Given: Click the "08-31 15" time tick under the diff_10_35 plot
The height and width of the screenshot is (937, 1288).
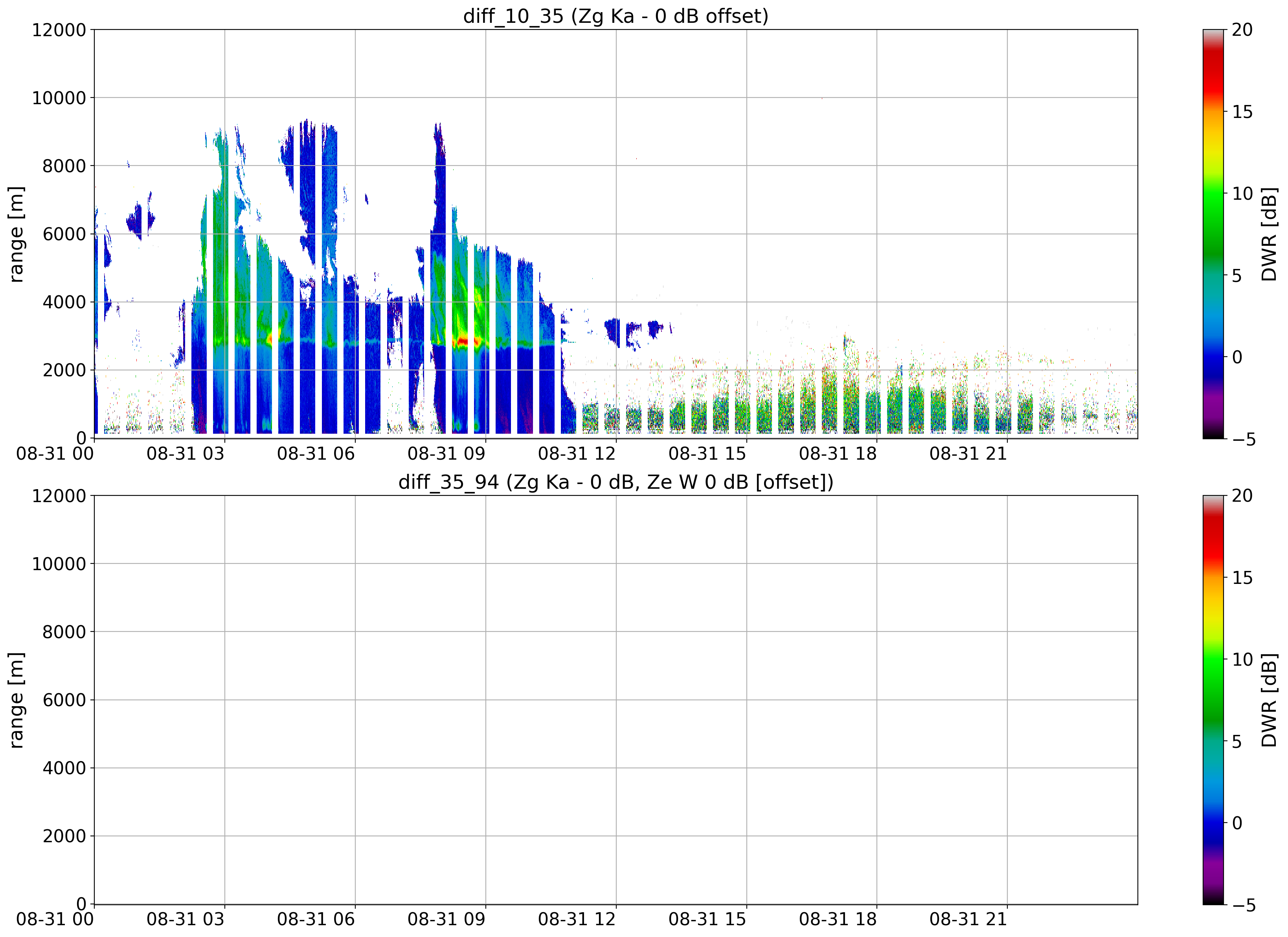Looking at the screenshot, I should pyautogui.click(x=707, y=453).
